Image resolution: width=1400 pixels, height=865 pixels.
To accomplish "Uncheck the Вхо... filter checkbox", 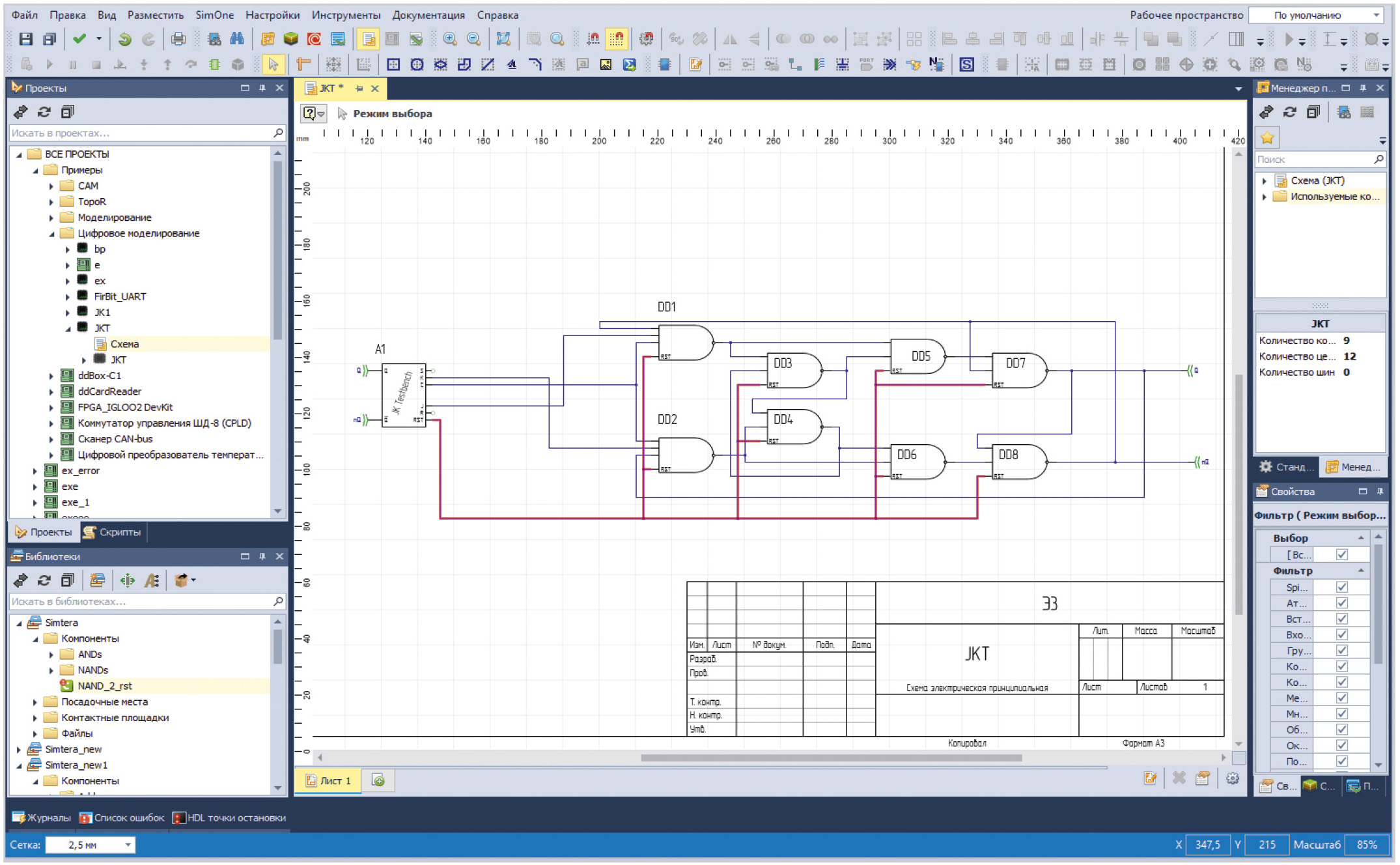I will [1341, 634].
